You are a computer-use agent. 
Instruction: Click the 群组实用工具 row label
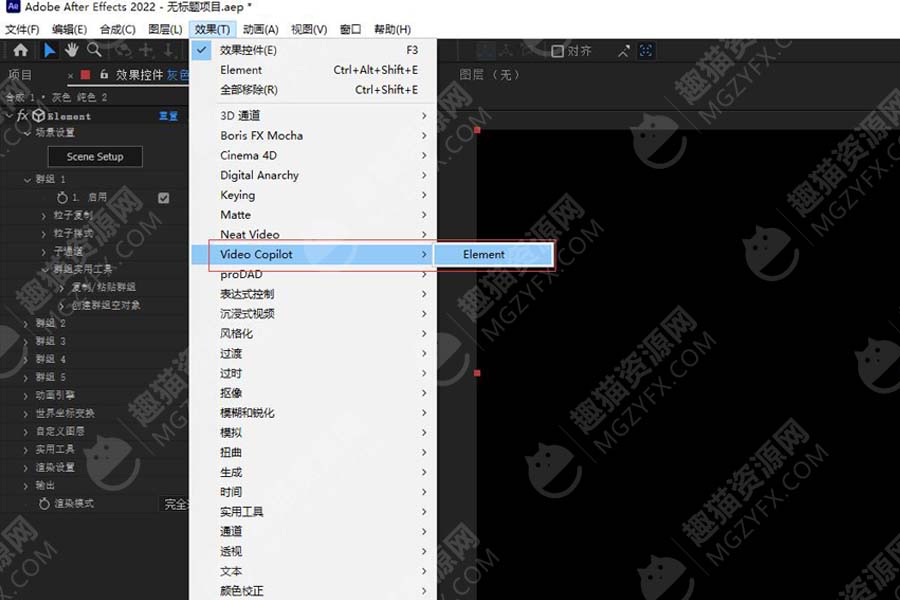click(x=83, y=269)
